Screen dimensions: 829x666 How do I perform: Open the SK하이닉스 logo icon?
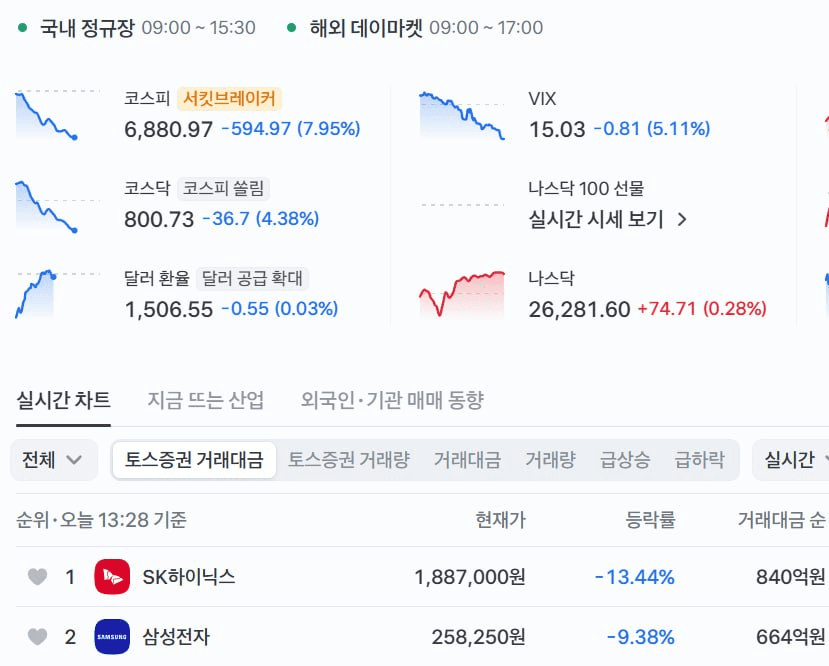pyautogui.click(x=112, y=577)
